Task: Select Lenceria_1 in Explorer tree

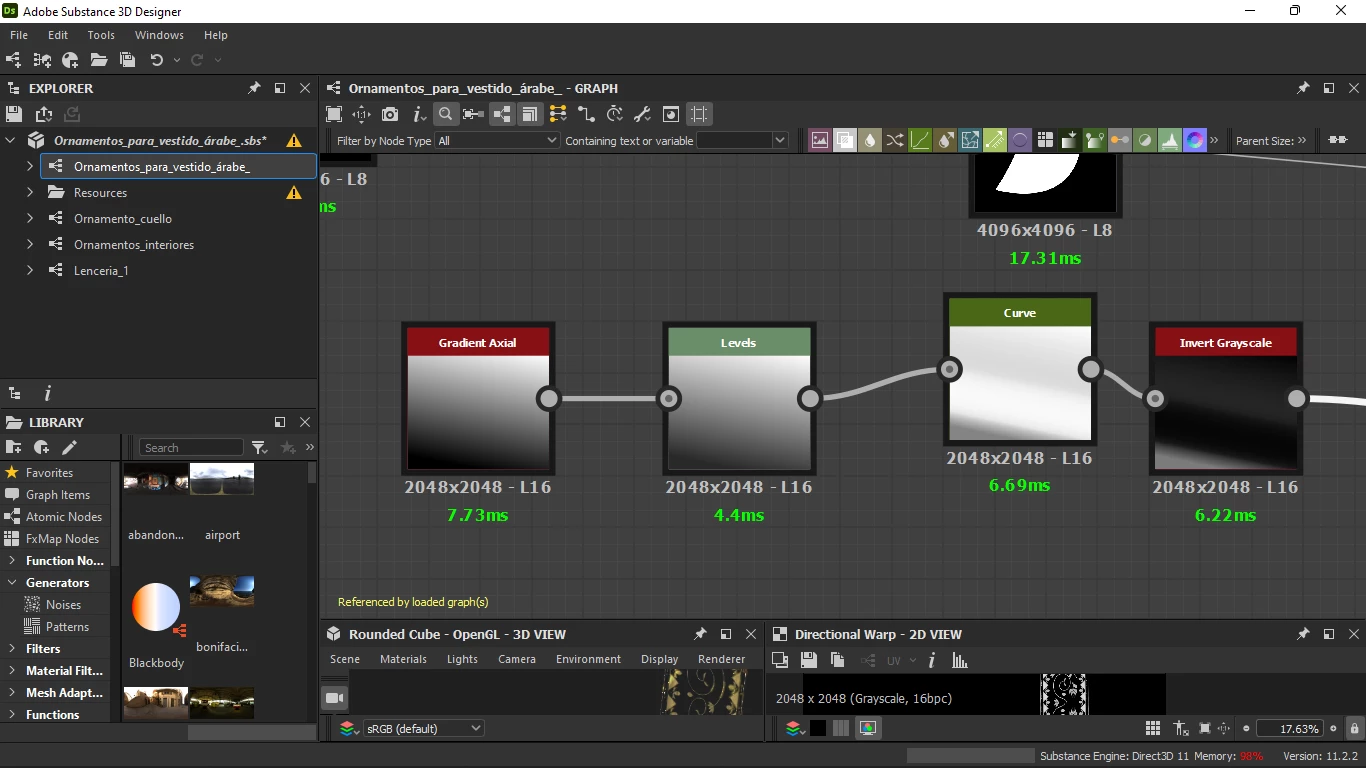Action: coord(101,270)
